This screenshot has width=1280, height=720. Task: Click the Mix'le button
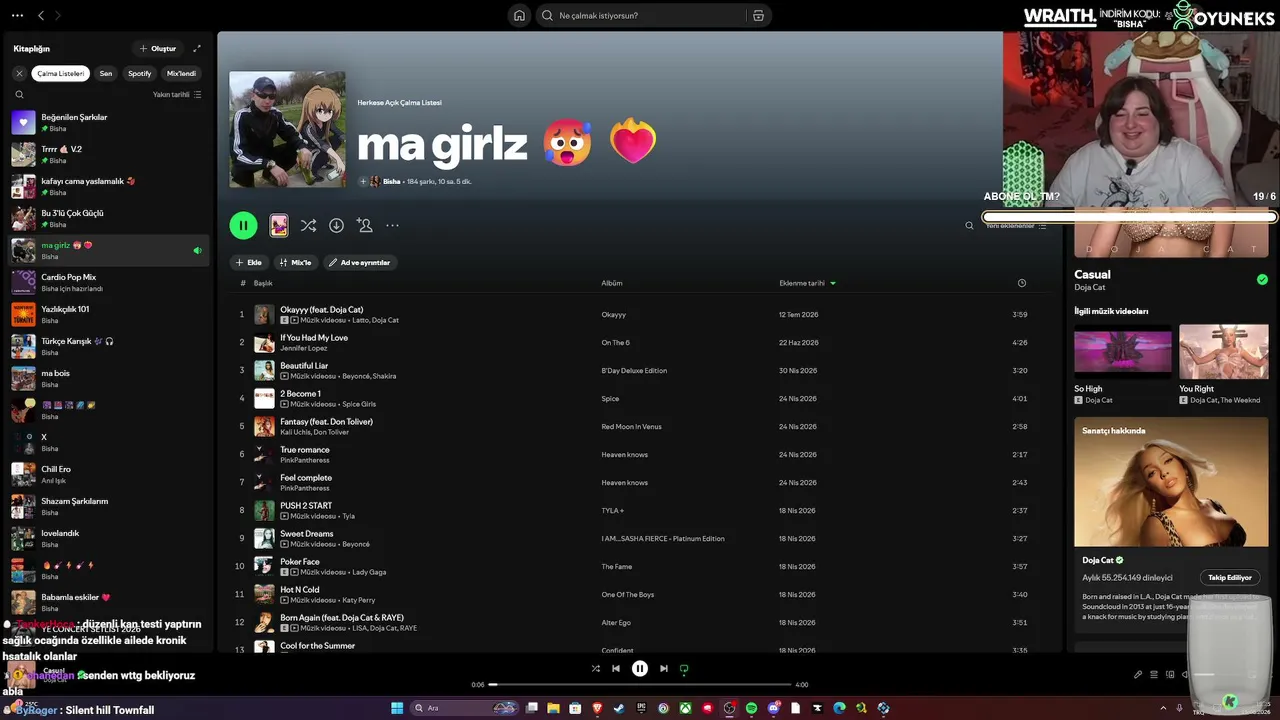[x=295, y=263]
